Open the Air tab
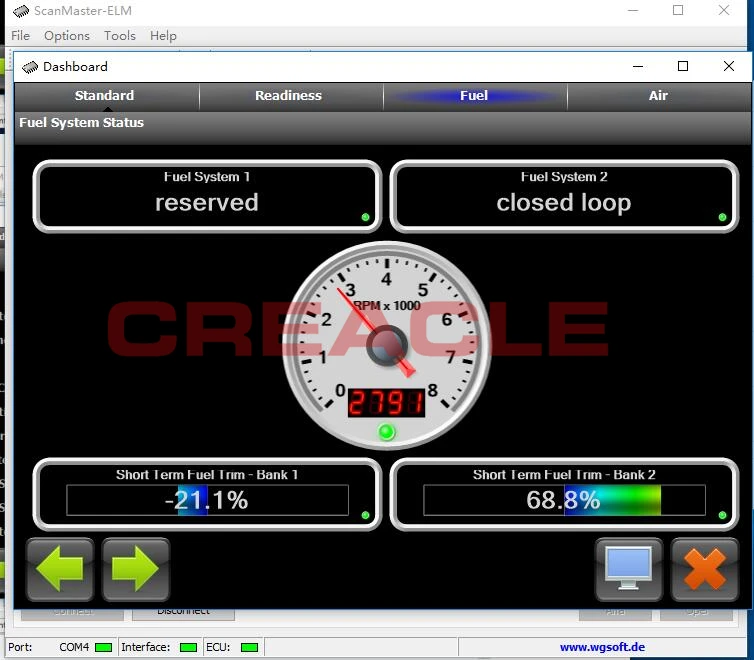754x660 pixels. point(658,96)
